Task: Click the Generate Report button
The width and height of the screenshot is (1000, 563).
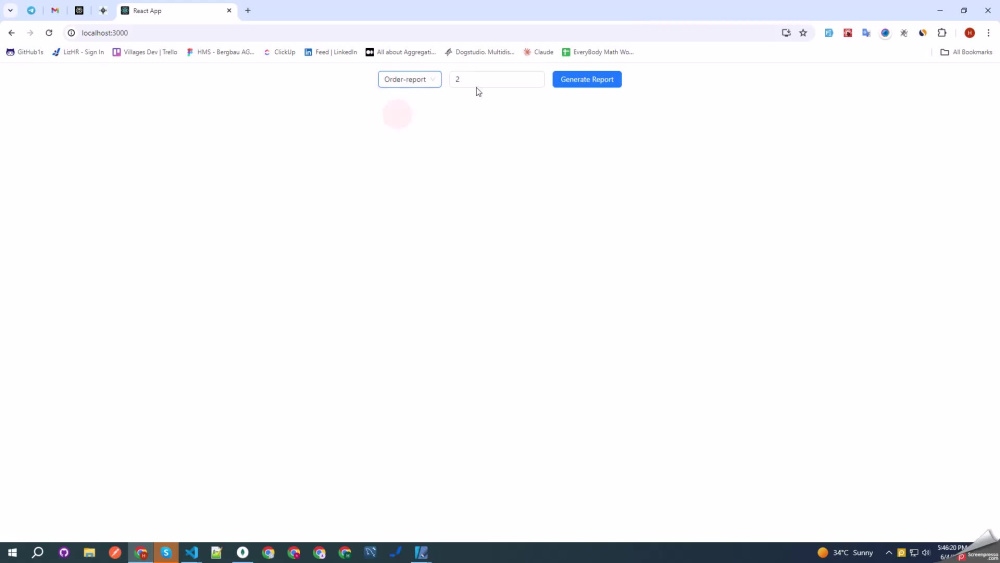Action: pyautogui.click(x=587, y=79)
